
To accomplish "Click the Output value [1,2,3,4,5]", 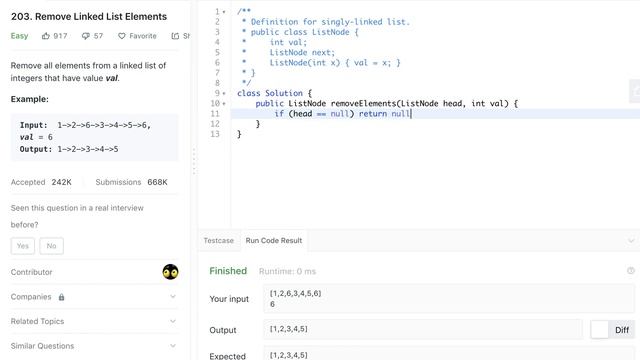I will pyautogui.click(x=289, y=329).
